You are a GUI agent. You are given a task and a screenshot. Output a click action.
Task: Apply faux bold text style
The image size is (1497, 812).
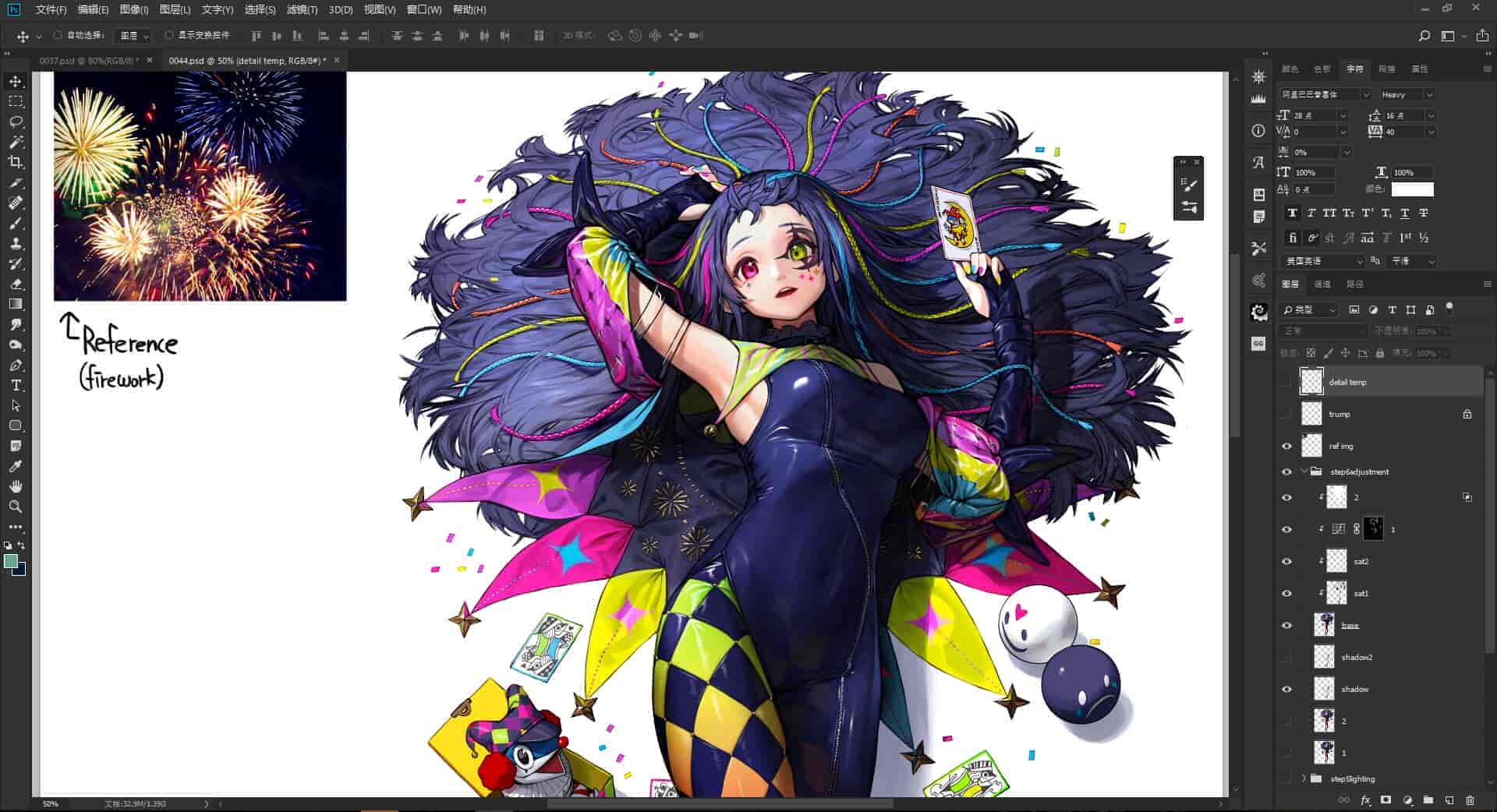tap(1292, 214)
